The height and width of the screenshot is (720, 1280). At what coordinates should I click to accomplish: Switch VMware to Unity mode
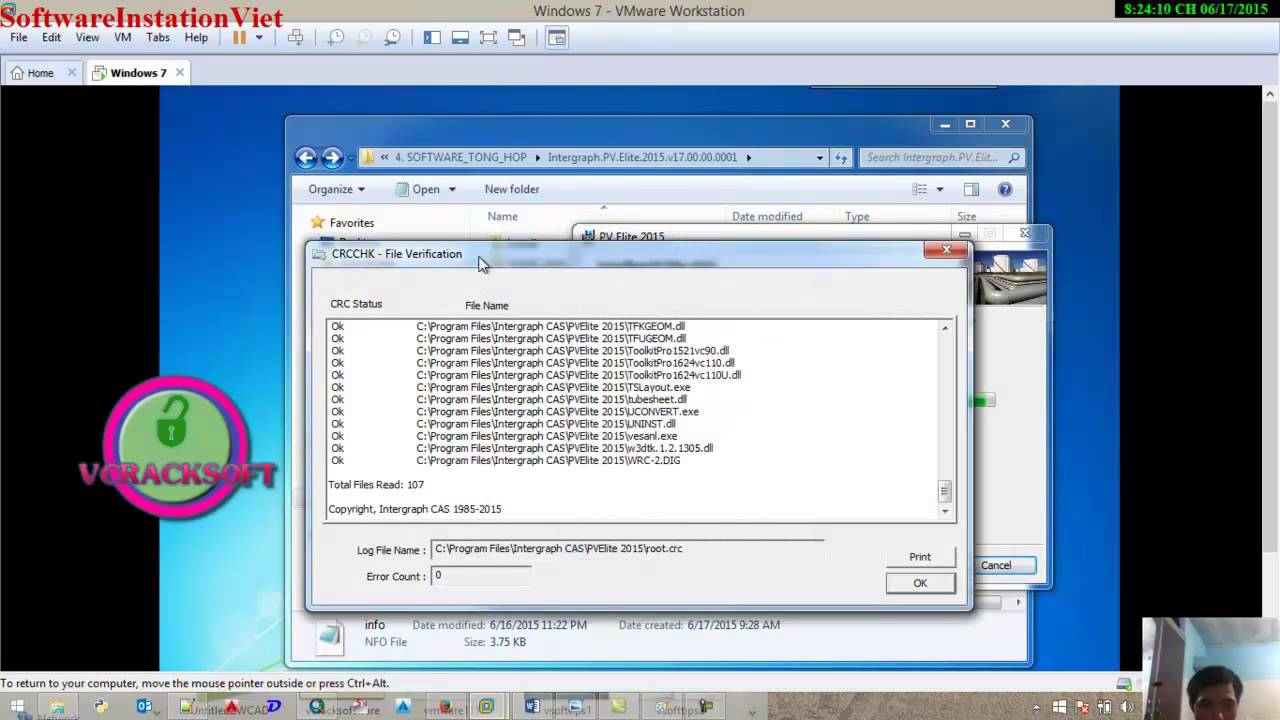[x=516, y=37]
